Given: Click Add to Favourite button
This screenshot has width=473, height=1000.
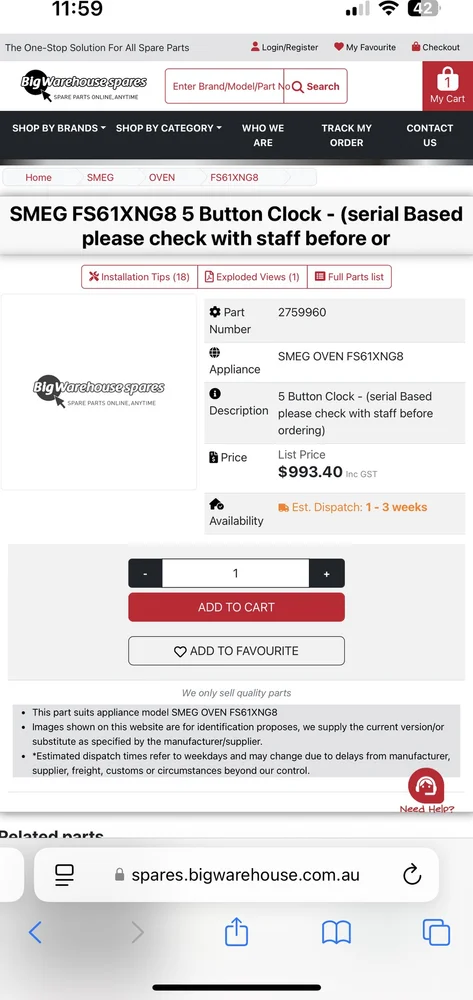Looking at the screenshot, I should 236,651.
